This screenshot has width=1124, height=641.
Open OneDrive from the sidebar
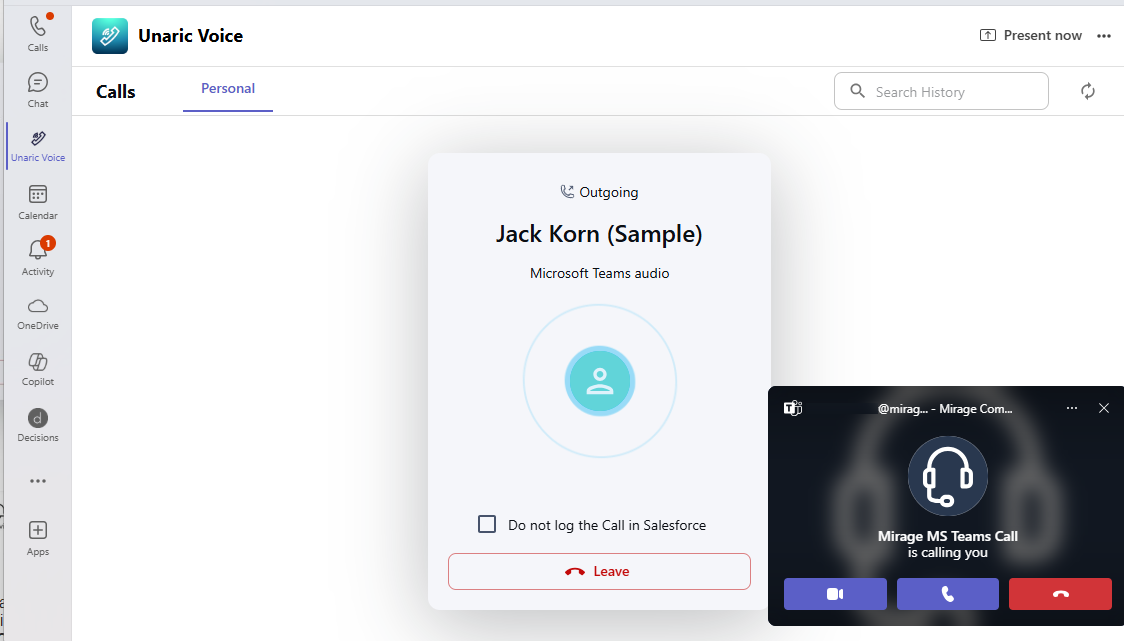click(x=37, y=312)
